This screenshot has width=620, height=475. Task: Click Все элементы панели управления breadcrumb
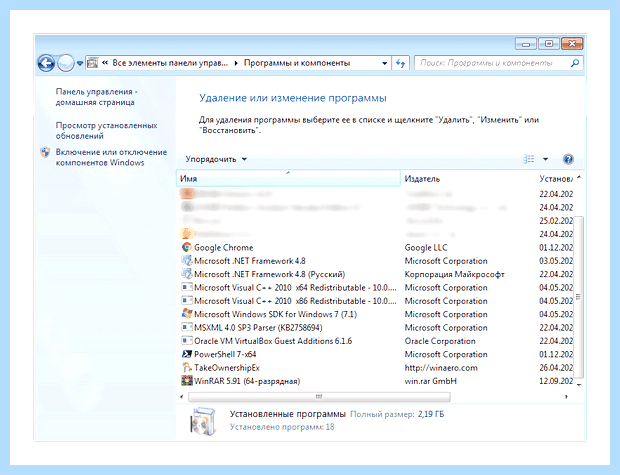pyautogui.click(x=170, y=63)
